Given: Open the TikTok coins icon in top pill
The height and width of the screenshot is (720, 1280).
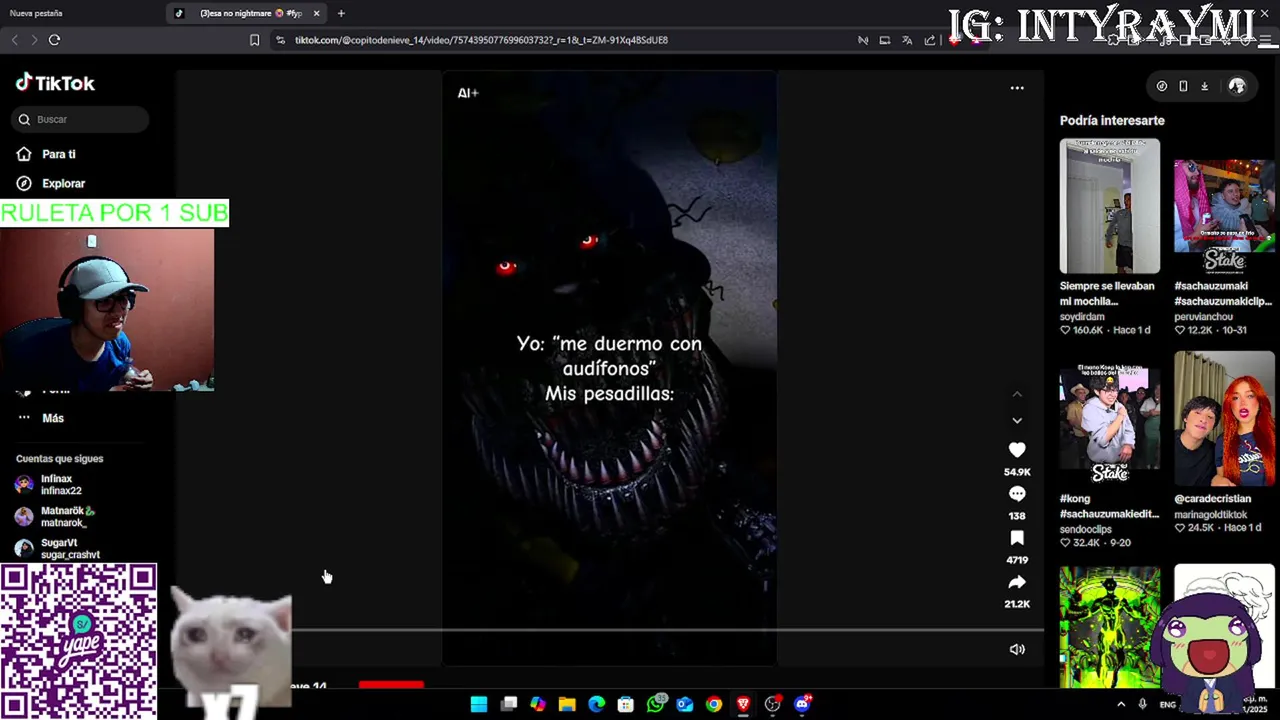Looking at the screenshot, I should point(1161,86).
